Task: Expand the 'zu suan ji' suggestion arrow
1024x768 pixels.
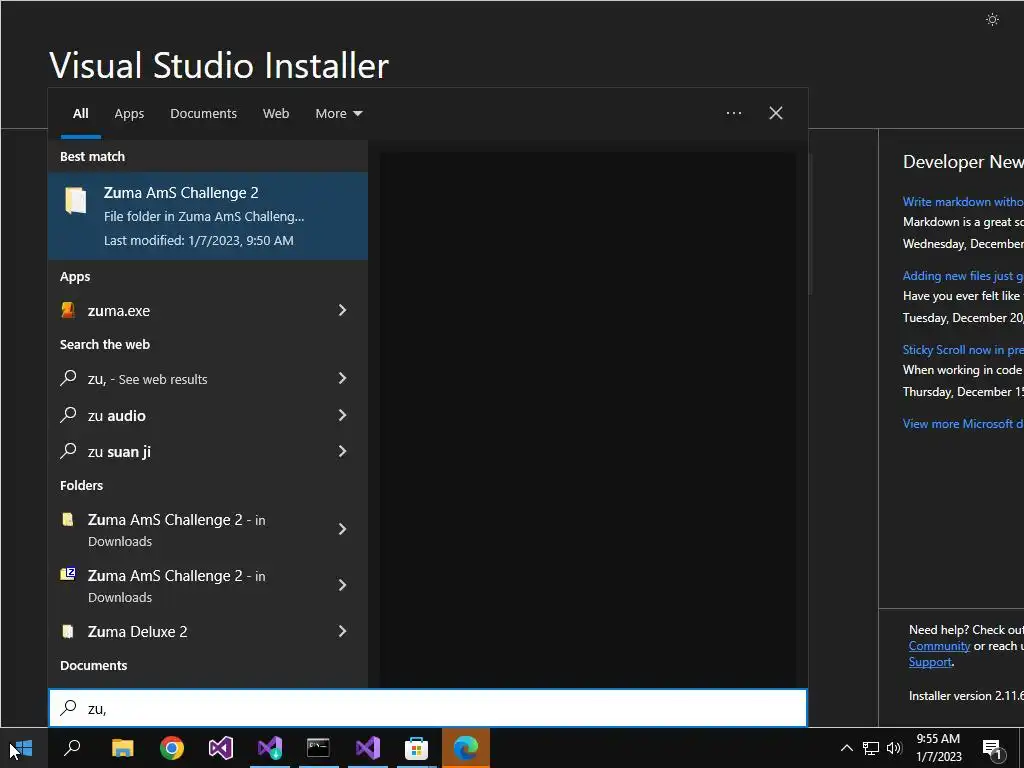Action: 342,451
